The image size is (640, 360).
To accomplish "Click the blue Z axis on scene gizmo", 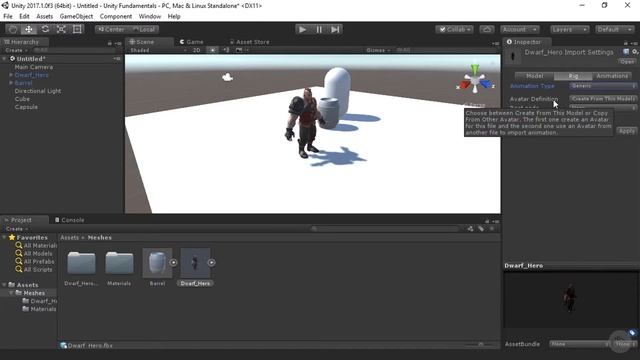I will [x=486, y=84].
